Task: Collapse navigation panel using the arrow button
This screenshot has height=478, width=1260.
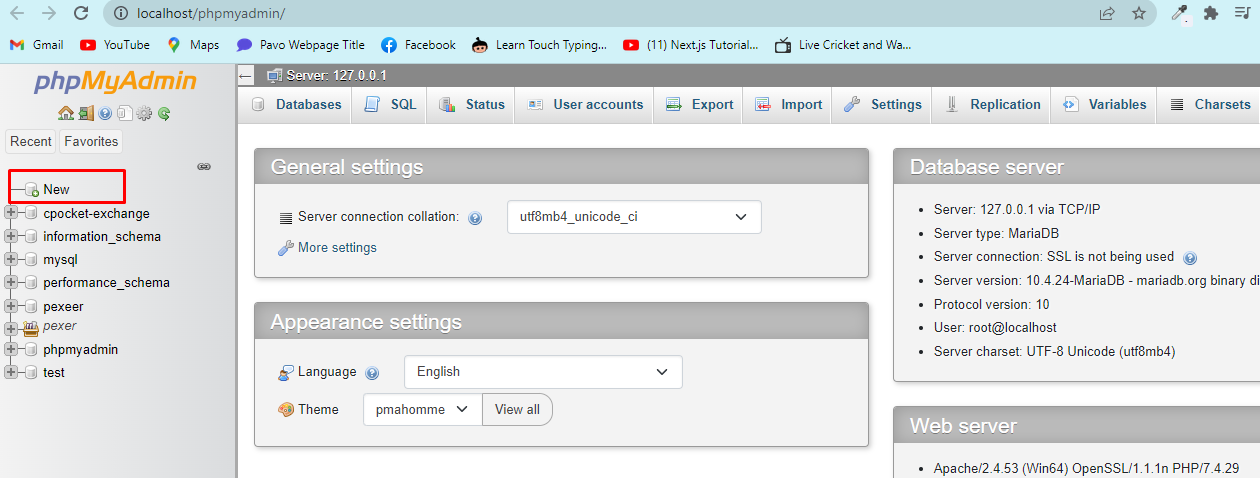Action: click(x=246, y=76)
